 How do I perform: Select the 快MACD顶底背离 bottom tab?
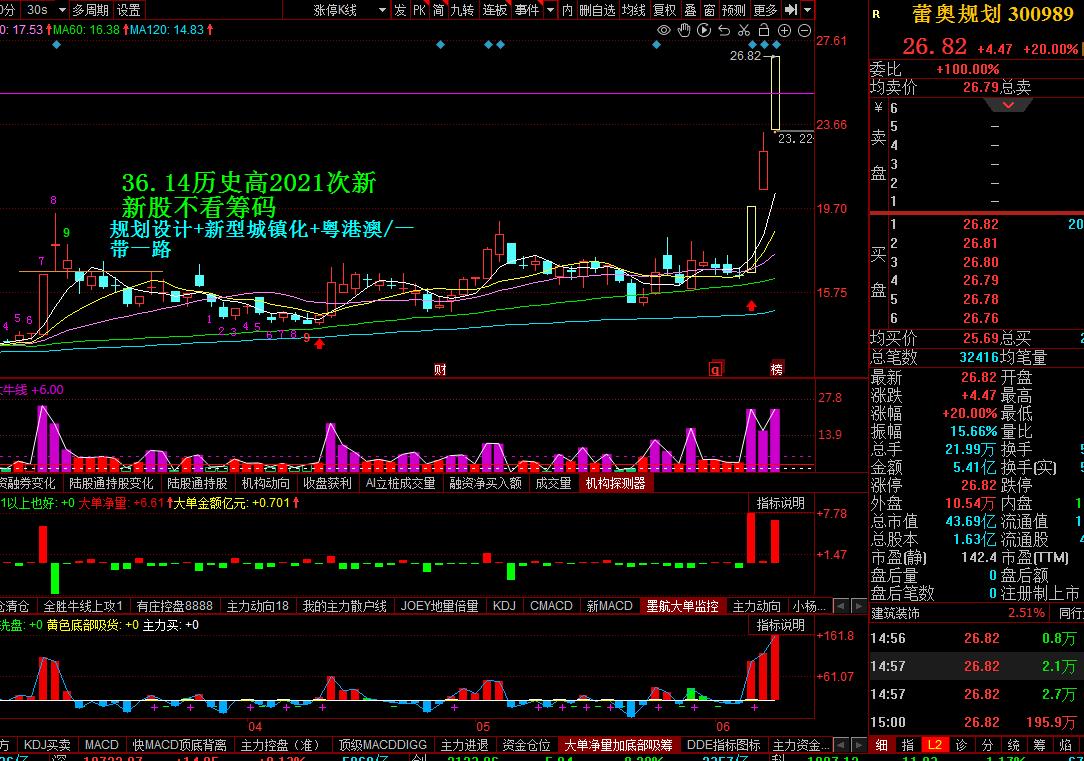click(179, 745)
